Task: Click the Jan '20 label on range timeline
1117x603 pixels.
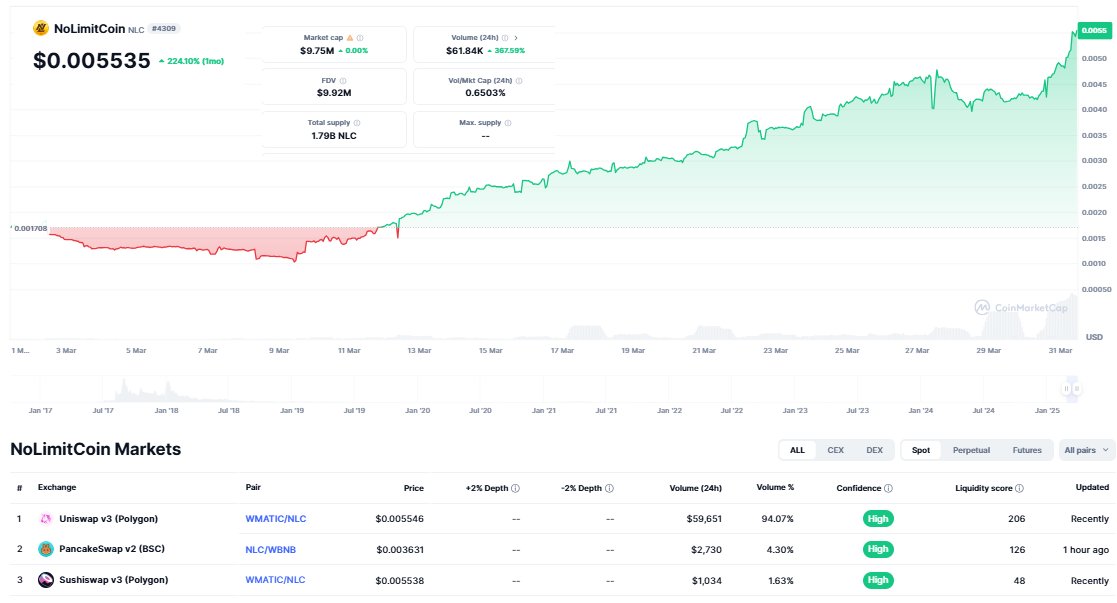Action: click(x=417, y=411)
